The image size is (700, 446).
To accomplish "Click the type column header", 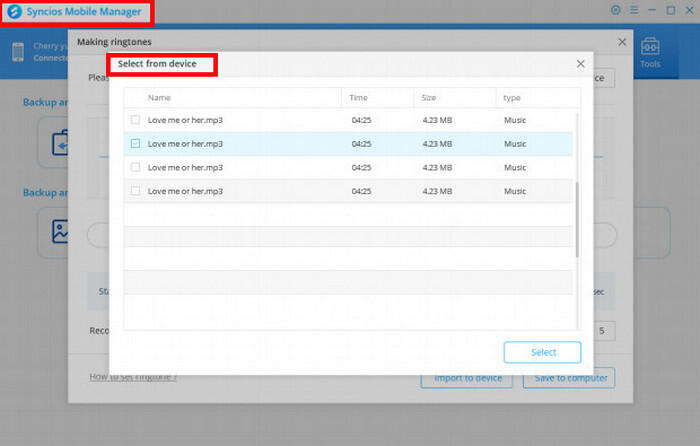I will tap(512, 98).
